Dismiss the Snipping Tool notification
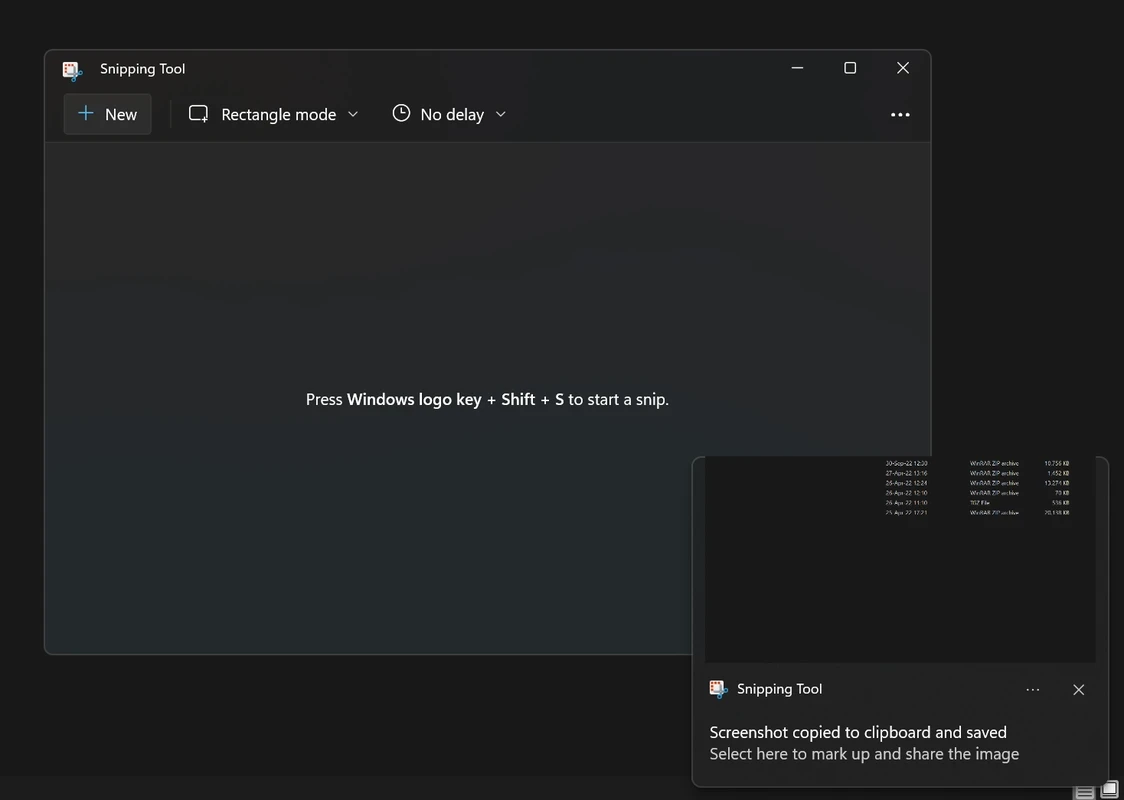Viewport: 1124px width, 800px height. pos(1078,690)
